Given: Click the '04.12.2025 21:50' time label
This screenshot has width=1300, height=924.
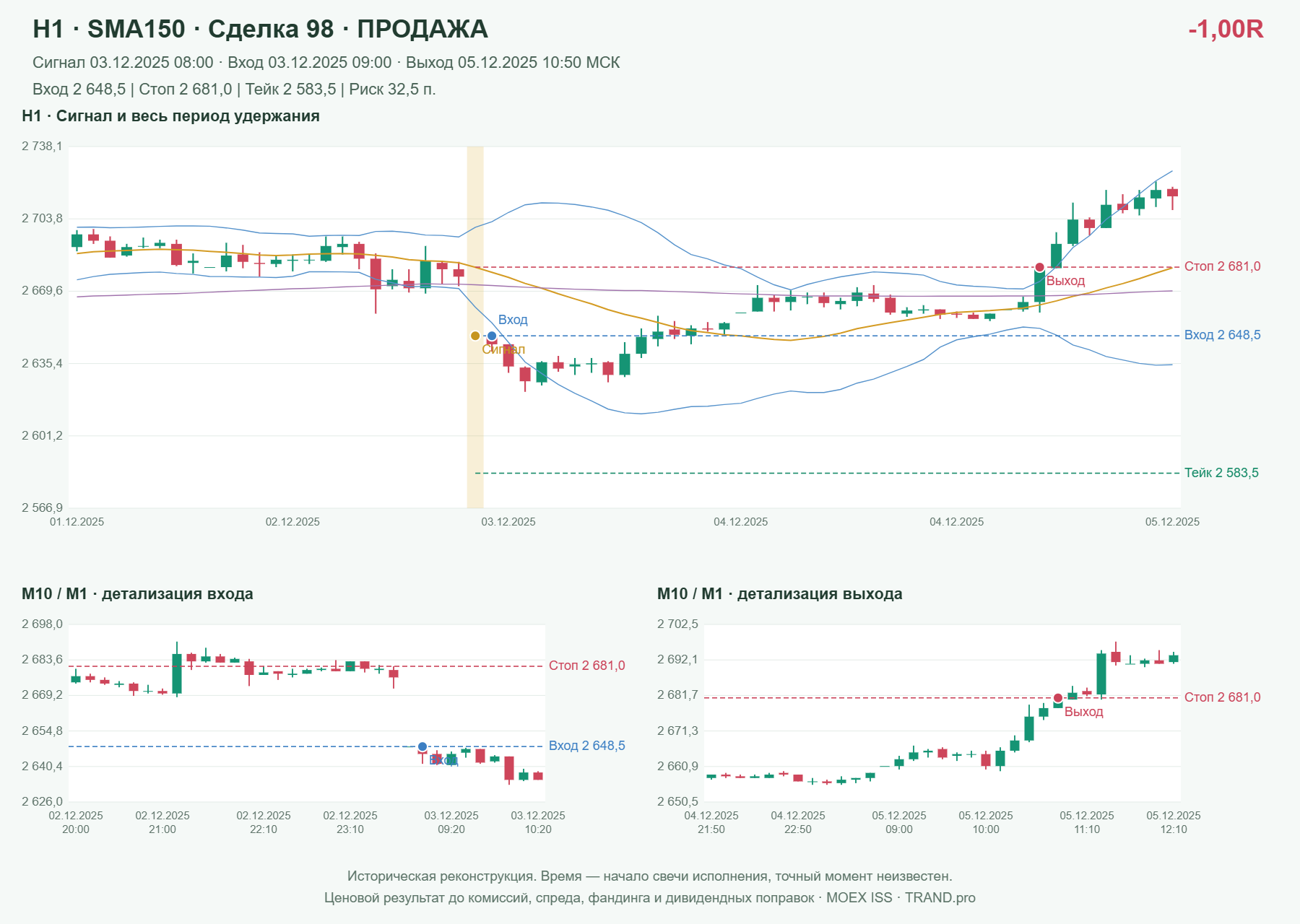Looking at the screenshot, I should [x=711, y=822].
